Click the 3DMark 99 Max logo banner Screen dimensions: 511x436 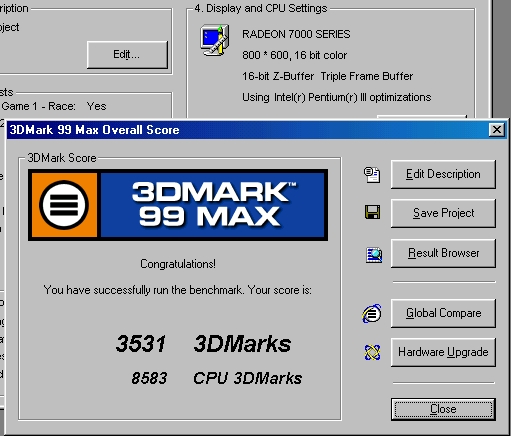(x=178, y=205)
